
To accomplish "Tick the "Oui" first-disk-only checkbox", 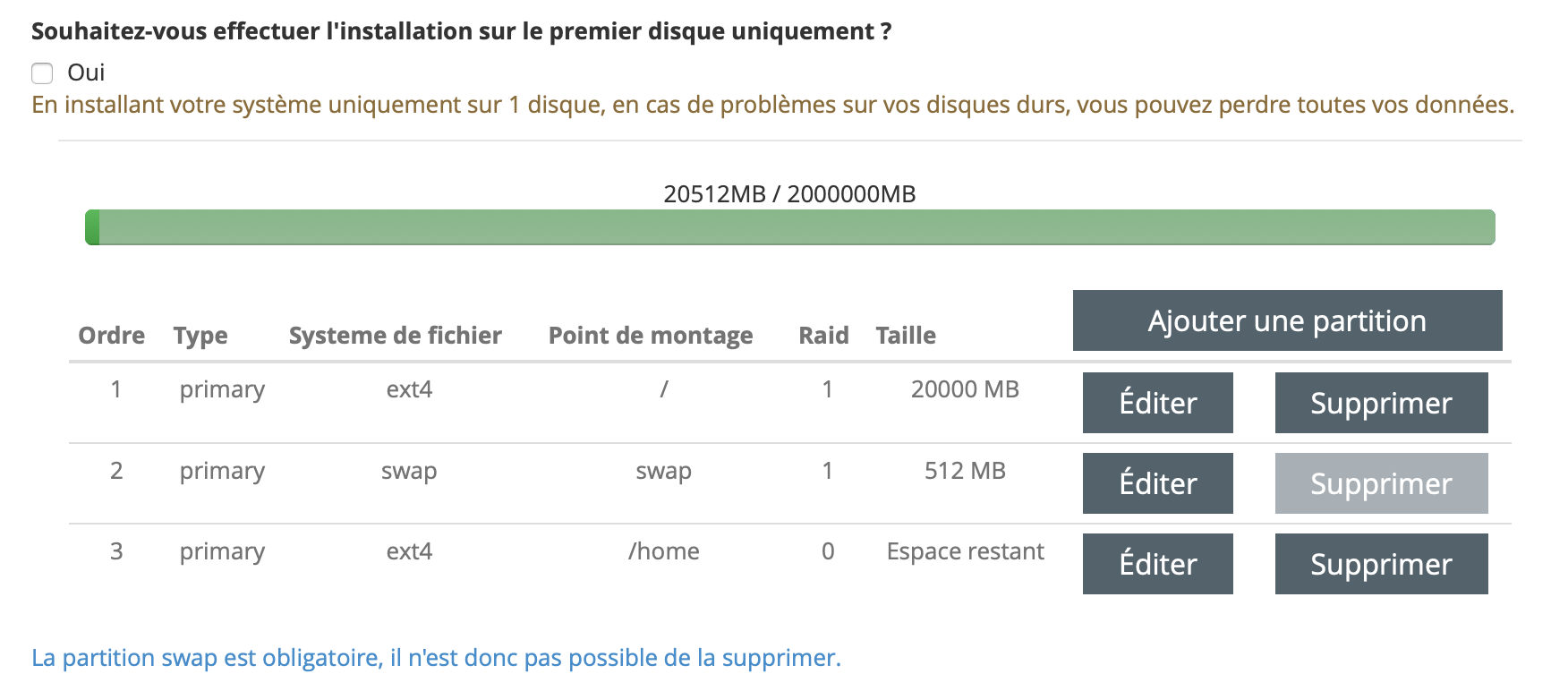I will click(x=42, y=73).
